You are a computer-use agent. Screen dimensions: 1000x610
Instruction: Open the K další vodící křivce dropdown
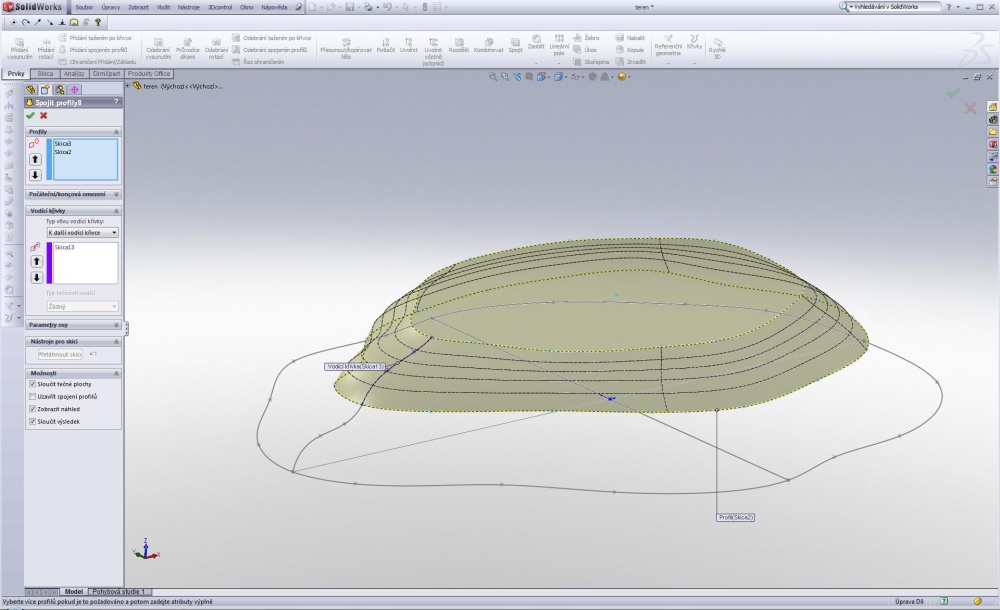[x=82, y=233]
